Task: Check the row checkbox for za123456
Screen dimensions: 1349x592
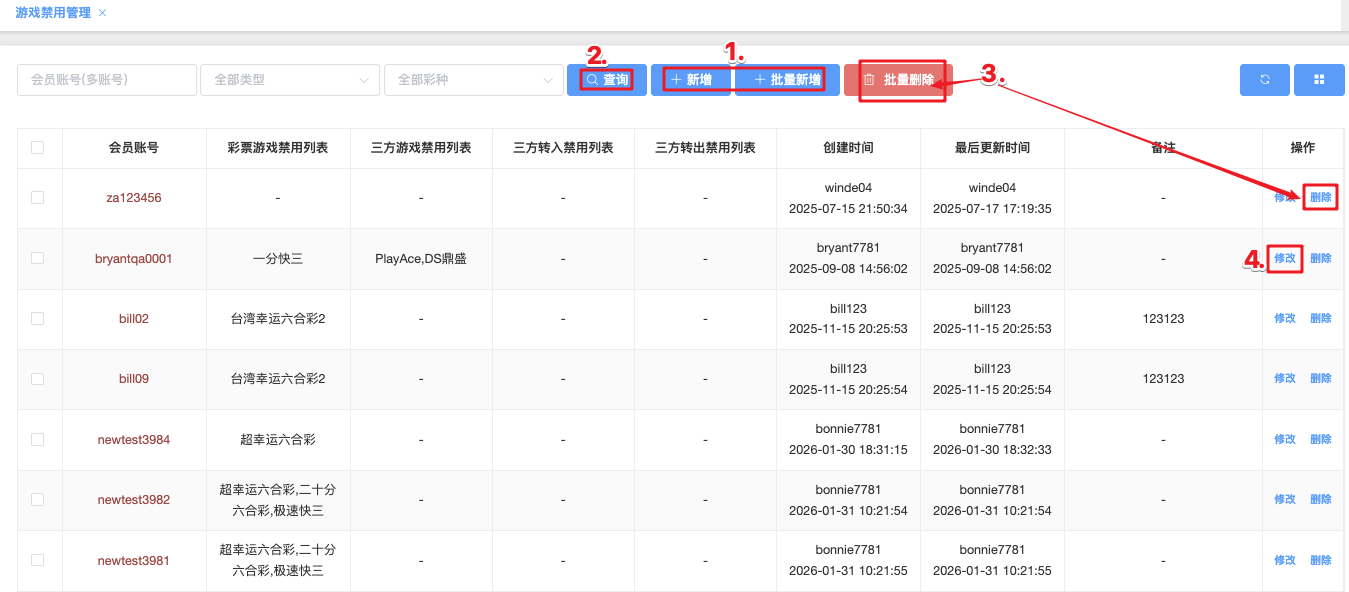Action: tap(38, 198)
